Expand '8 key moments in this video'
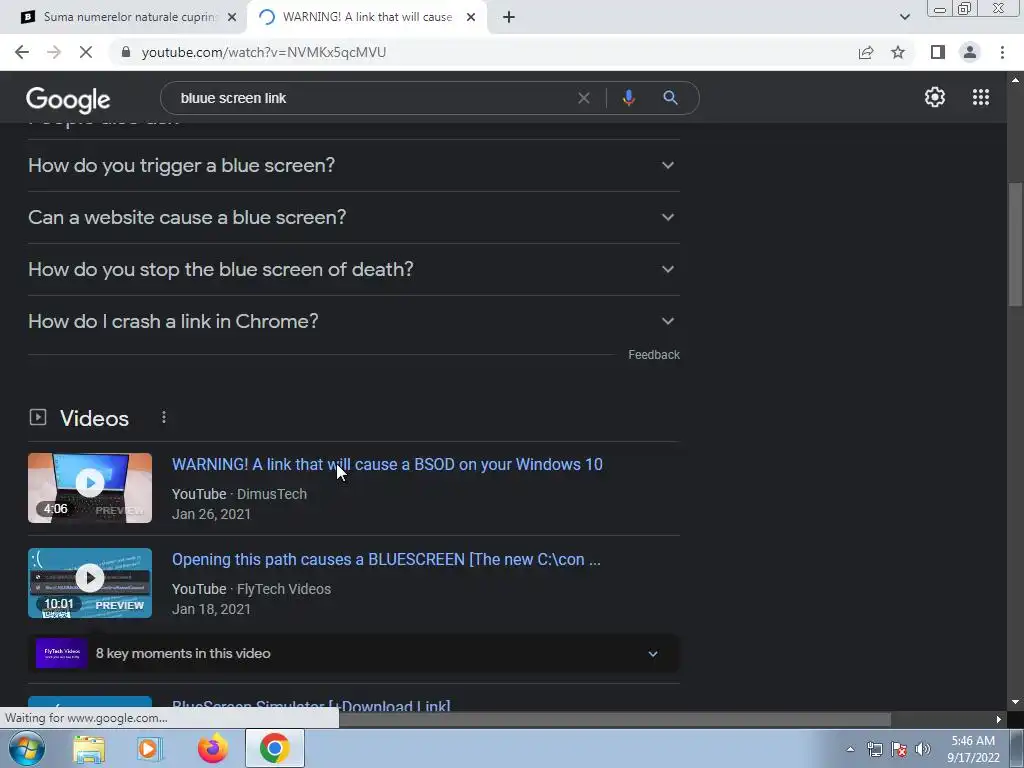Viewport: 1024px width, 768px height. [x=353, y=654]
